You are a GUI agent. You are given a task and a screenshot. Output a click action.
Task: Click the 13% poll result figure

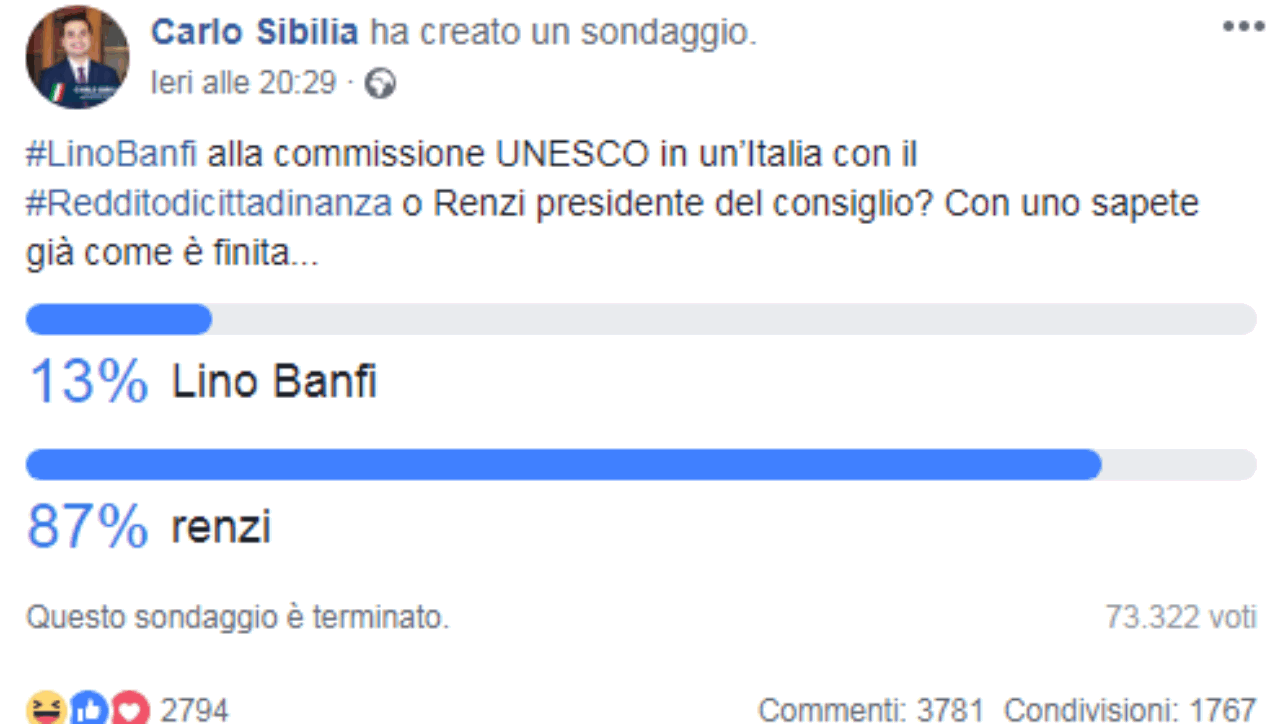pos(89,382)
